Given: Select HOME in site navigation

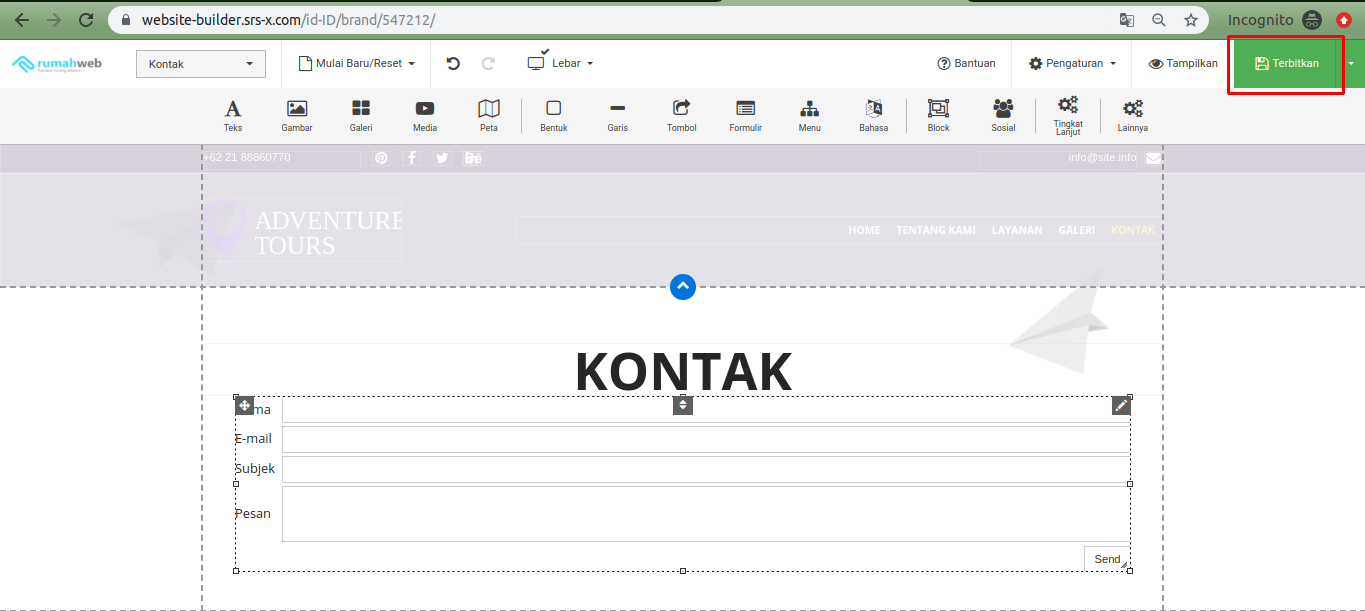Looking at the screenshot, I should point(864,230).
